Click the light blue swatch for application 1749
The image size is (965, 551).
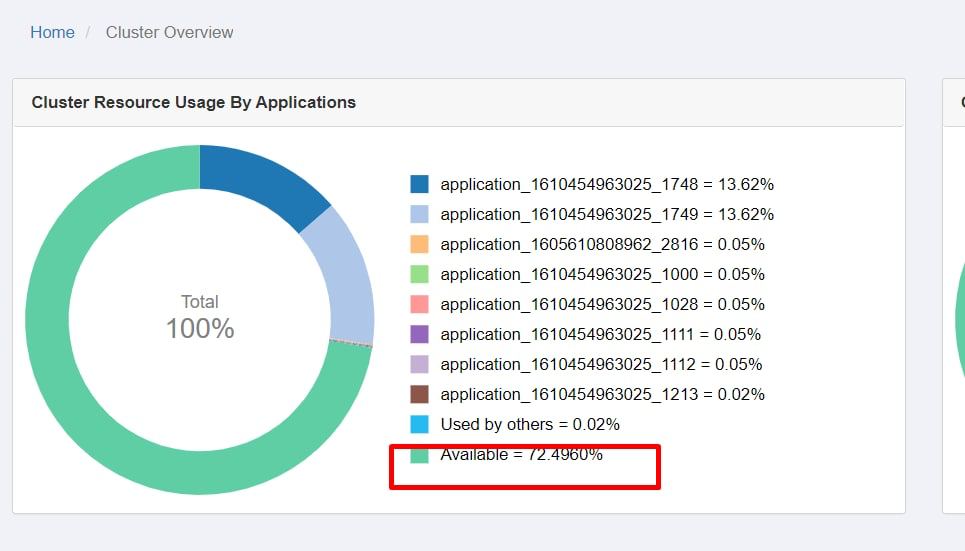pos(420,214)
